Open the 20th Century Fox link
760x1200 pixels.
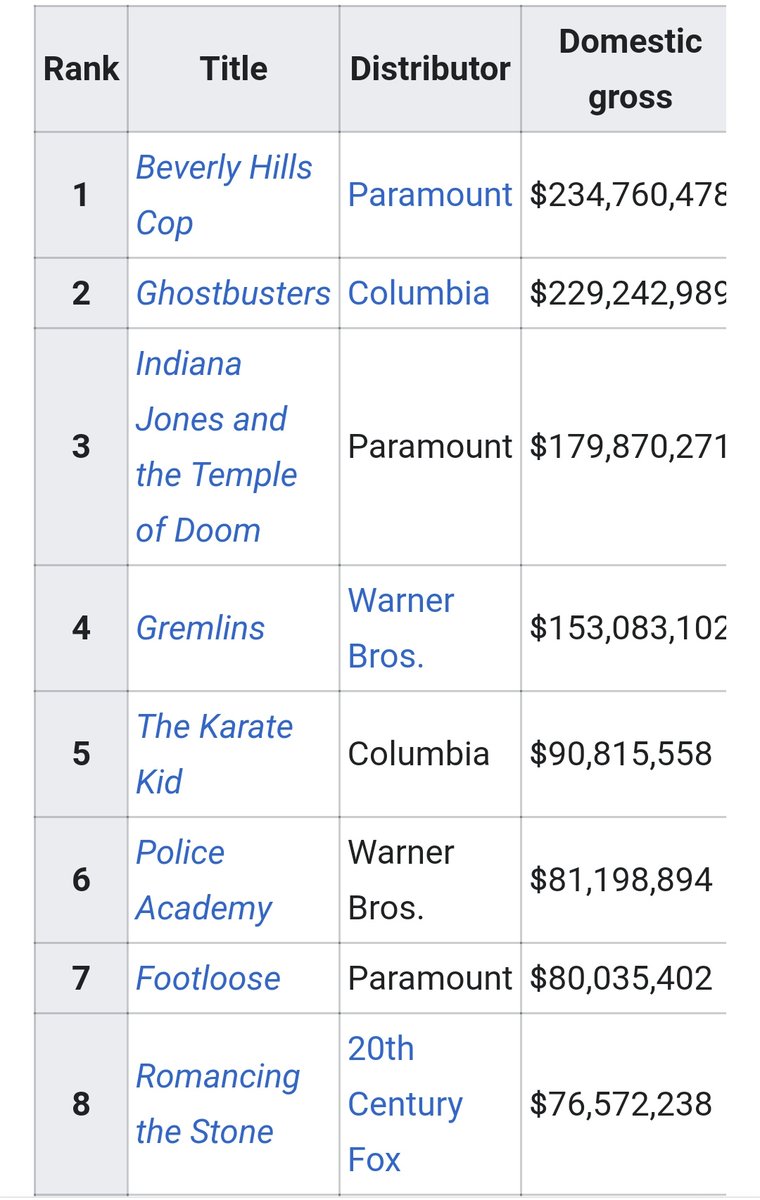(405, 1104)
